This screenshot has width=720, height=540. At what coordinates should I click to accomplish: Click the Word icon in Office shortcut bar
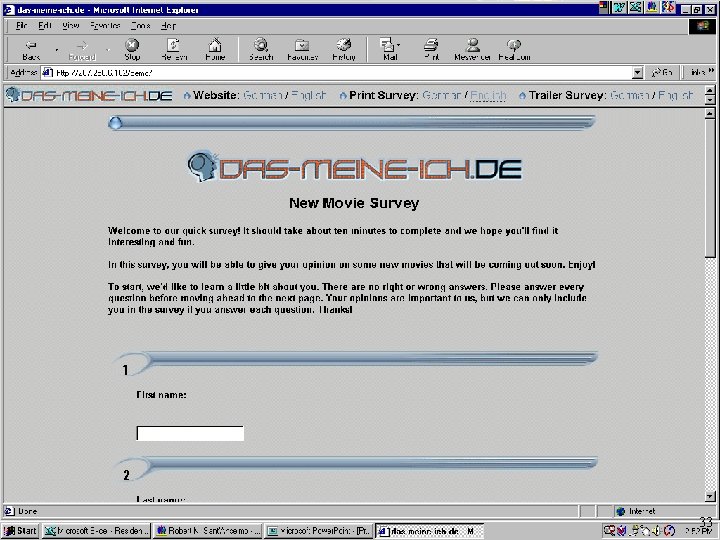pos(619,7)
